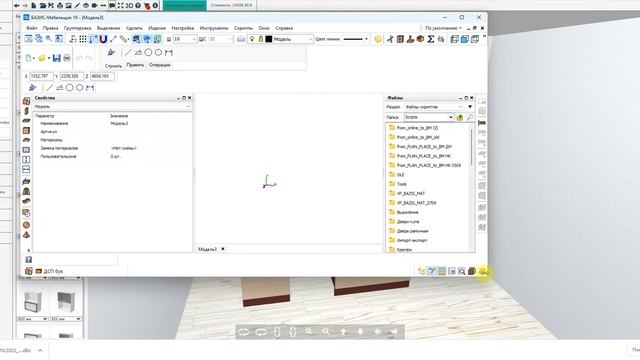Image resolution: width=640 pixels, height=360 pixels.
Task: Click the wireframe cube view icon
Action: point(455,39)
